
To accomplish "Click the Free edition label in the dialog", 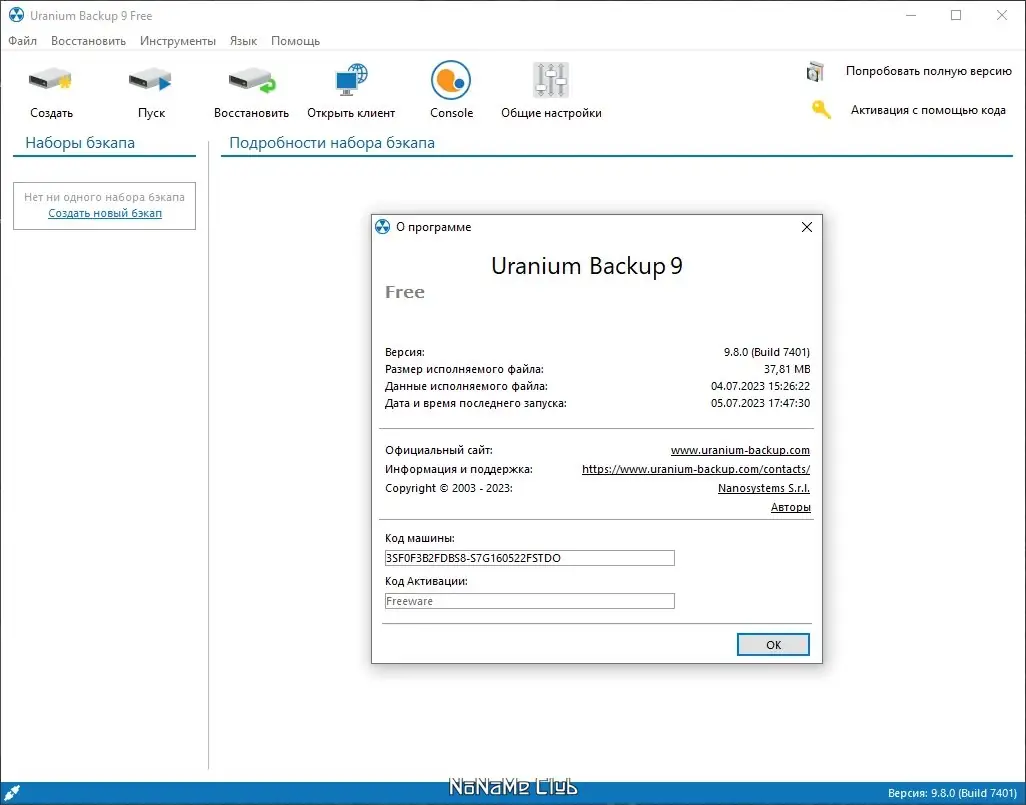I will (x=404, y=292).
